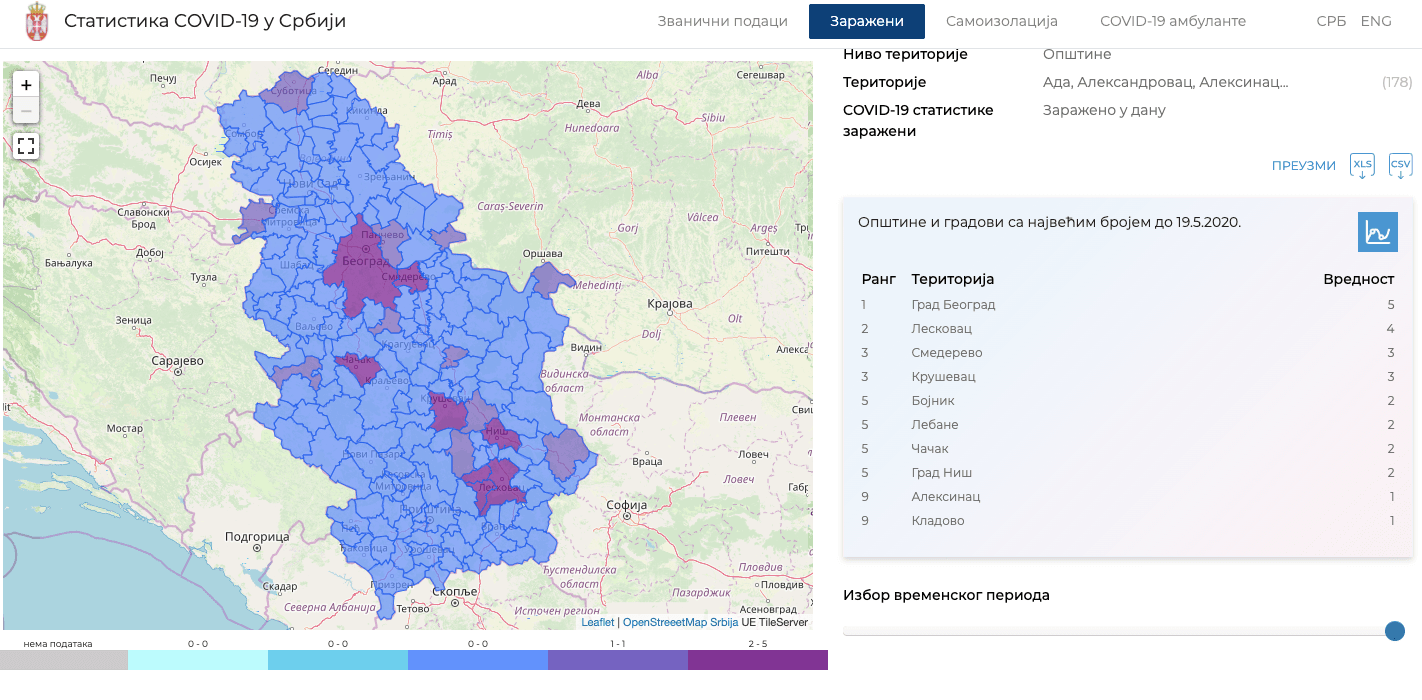Download data as CSV file
The height and width of the screenshot is (700, 1422).
tap(1400, 166)
